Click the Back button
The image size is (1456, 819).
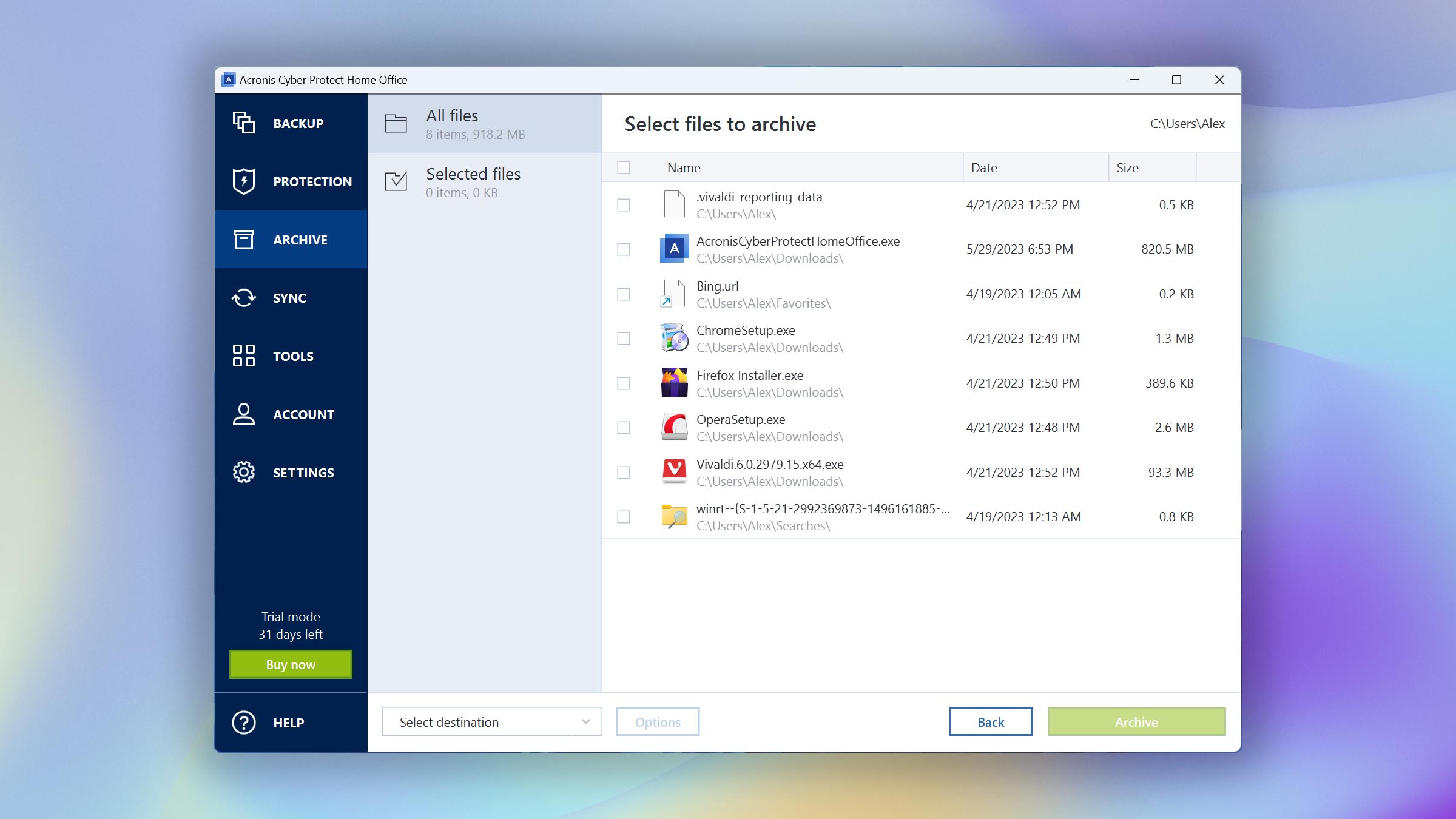coord(991,721)
